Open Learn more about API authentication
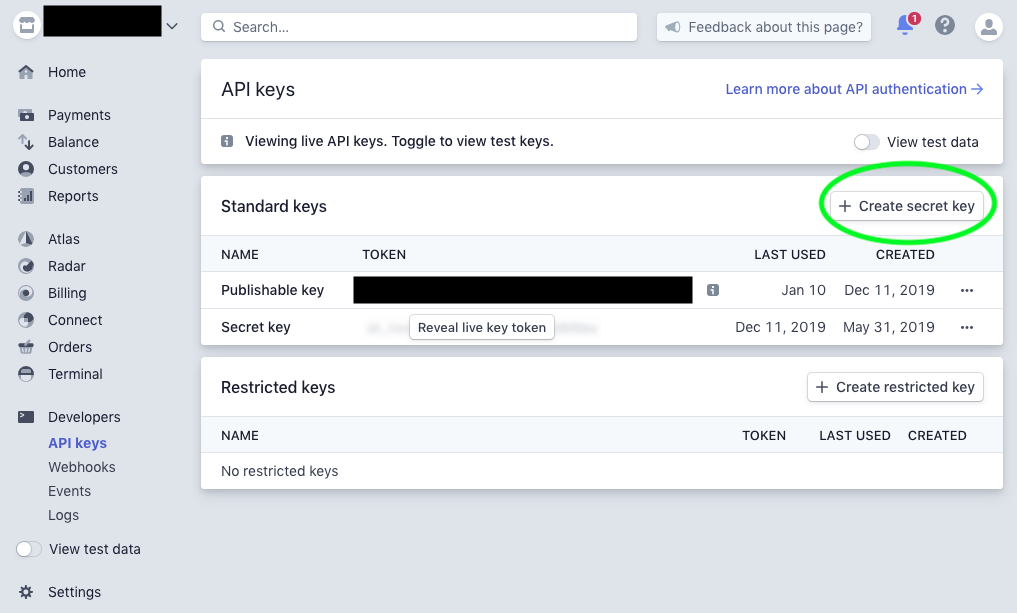The height and width of the screenshot is (613, 1017). pyautogui.click(x=851, y=89)
